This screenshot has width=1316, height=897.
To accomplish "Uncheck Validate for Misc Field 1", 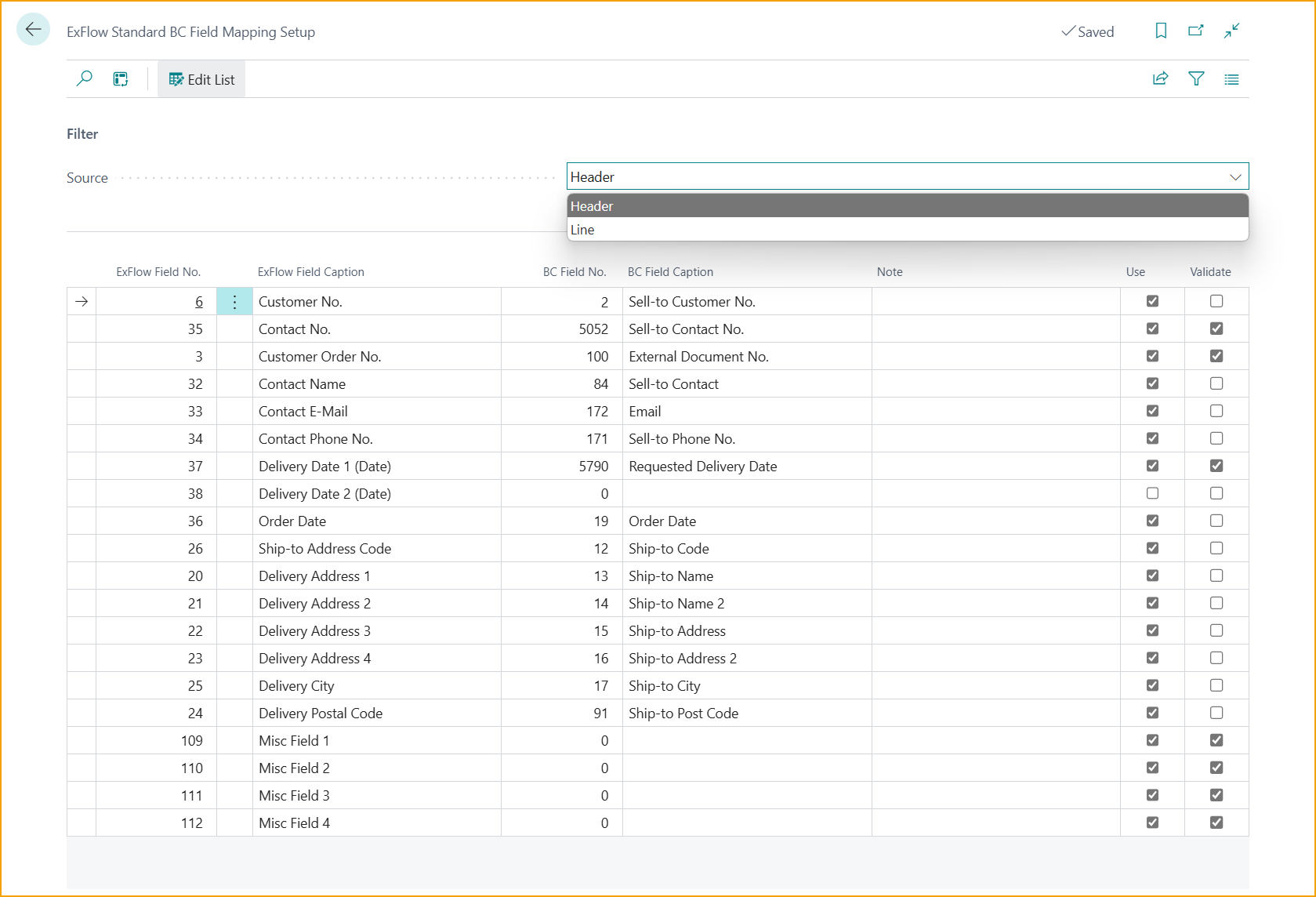I will pyautogui.click(x=1216, y=740).
